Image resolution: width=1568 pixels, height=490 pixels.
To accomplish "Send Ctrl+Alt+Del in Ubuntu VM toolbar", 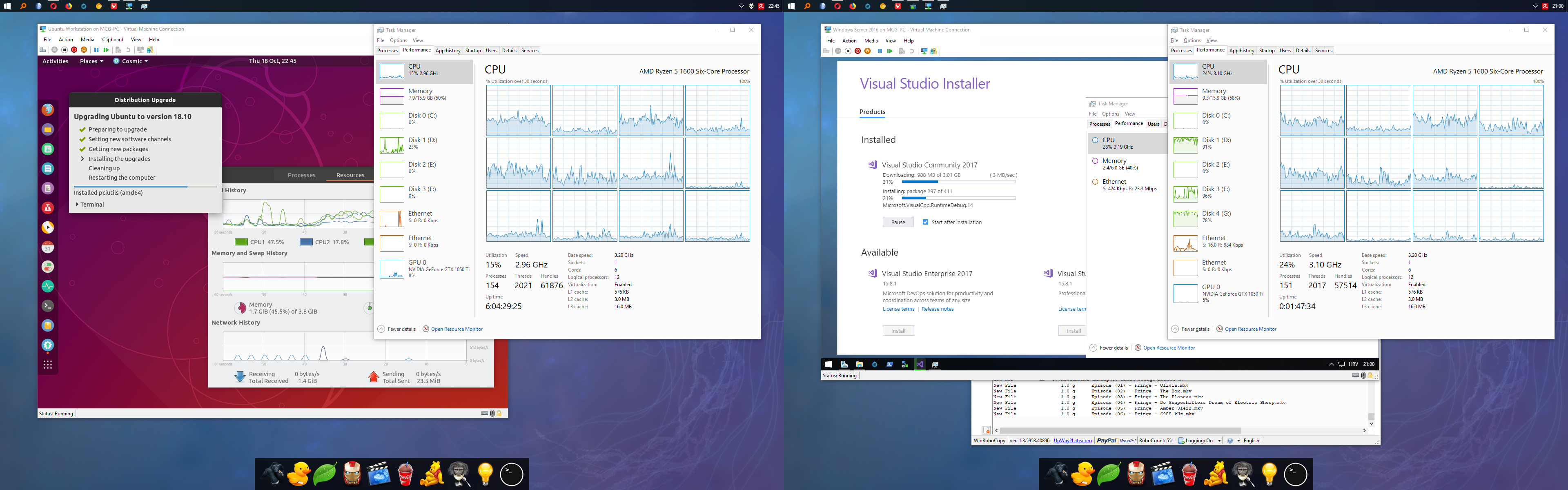I will pyautogui.click(x=42, y=50).
